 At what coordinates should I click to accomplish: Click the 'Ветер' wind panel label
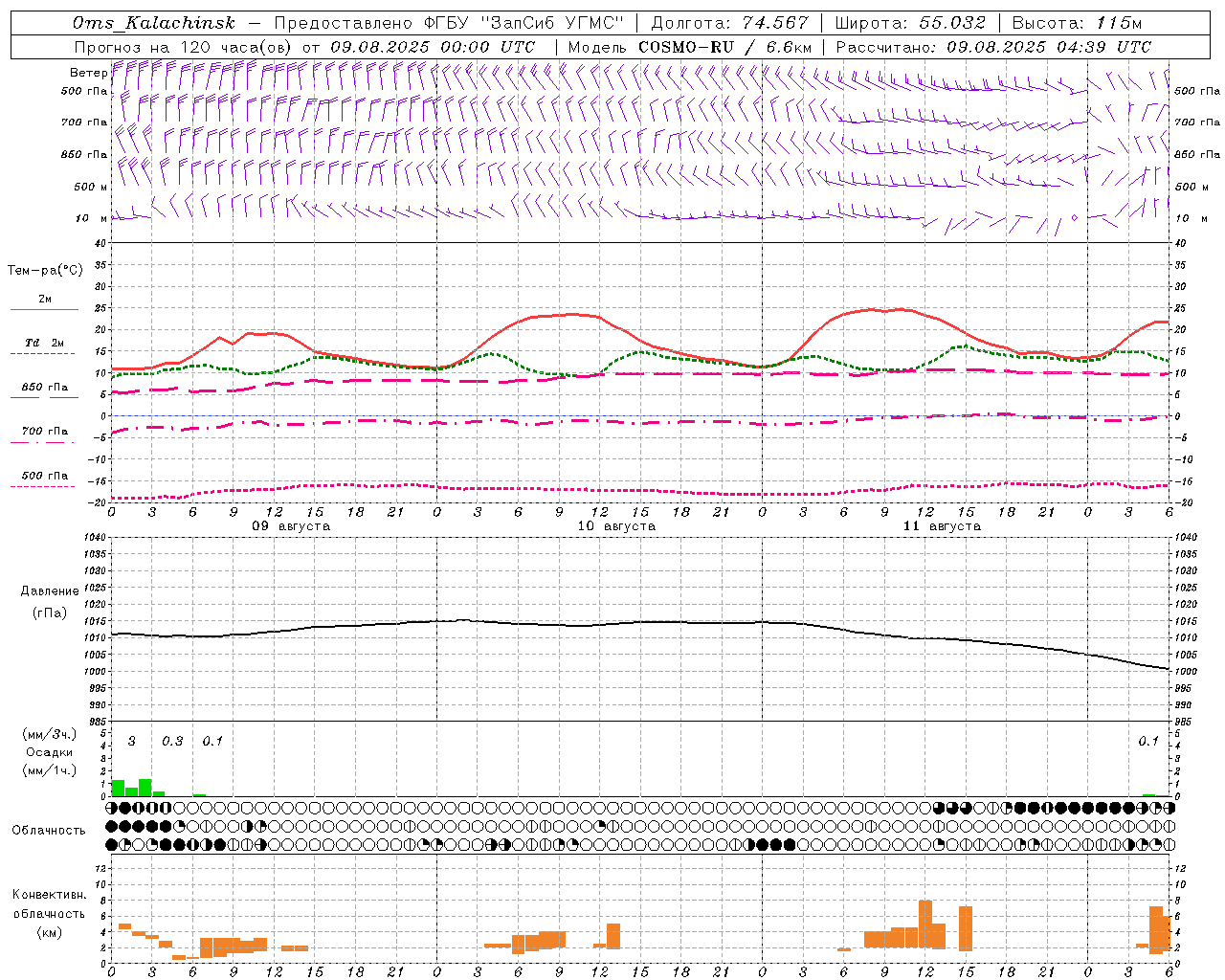pos(88,73)
